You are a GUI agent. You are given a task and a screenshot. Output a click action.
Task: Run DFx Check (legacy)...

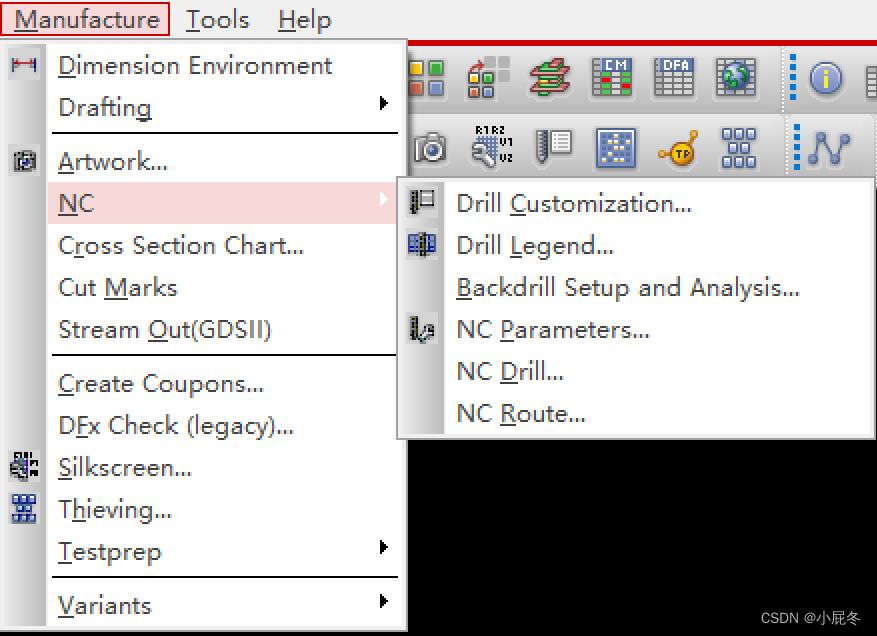176,426
